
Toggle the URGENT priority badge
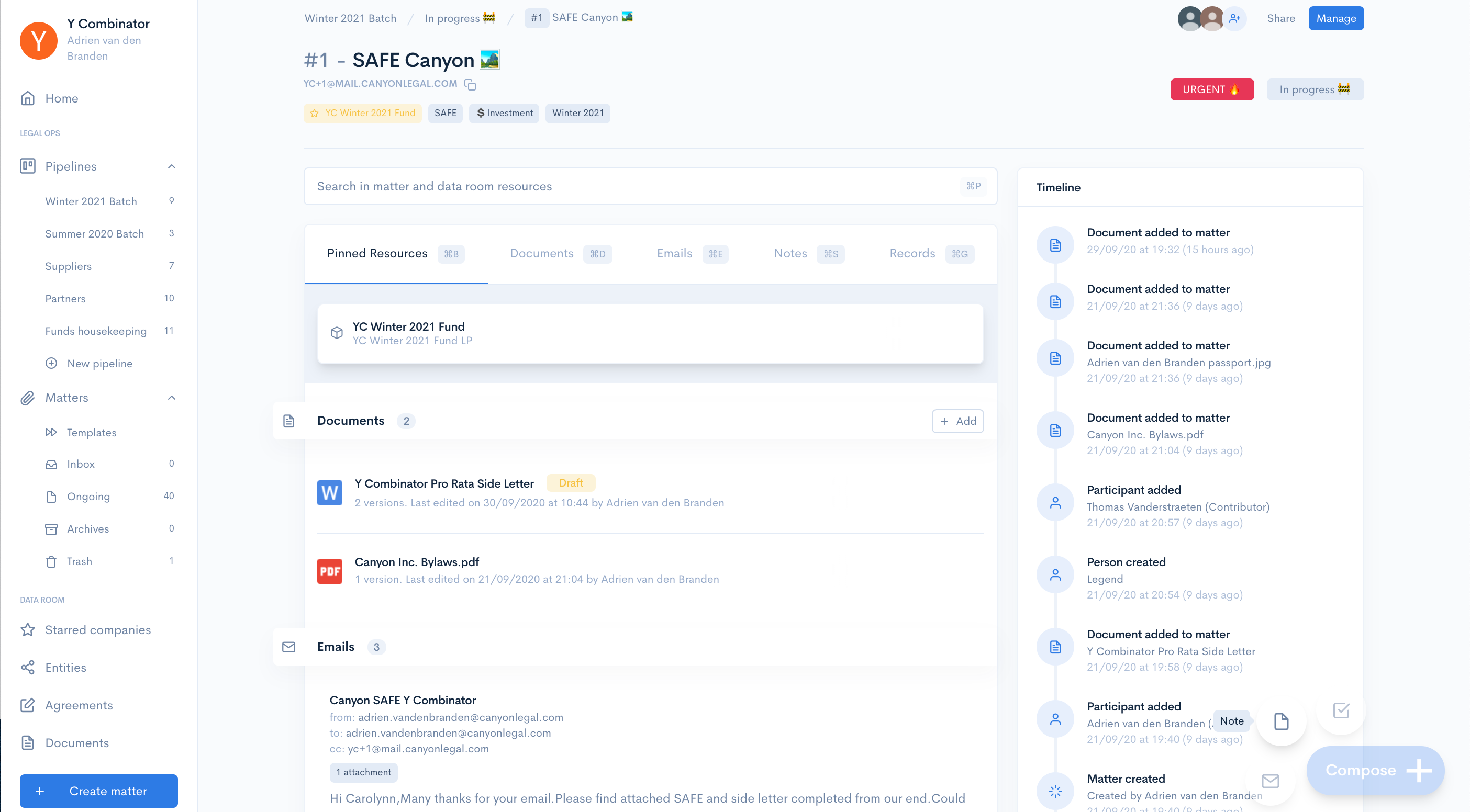click(1211, 89)
